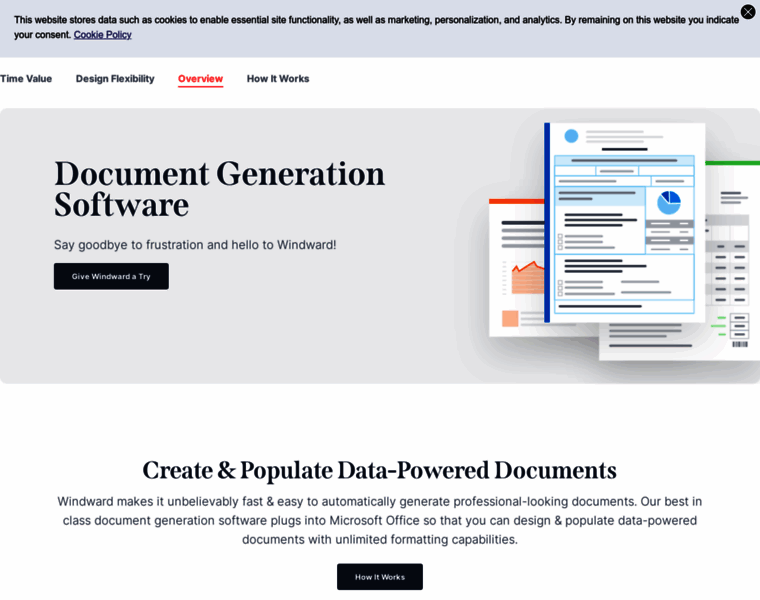Image resolution: width=760 pixels, height=600 pixels.
Task: Switch to Design Flexibility section
Action: click(x=115, y=79)
